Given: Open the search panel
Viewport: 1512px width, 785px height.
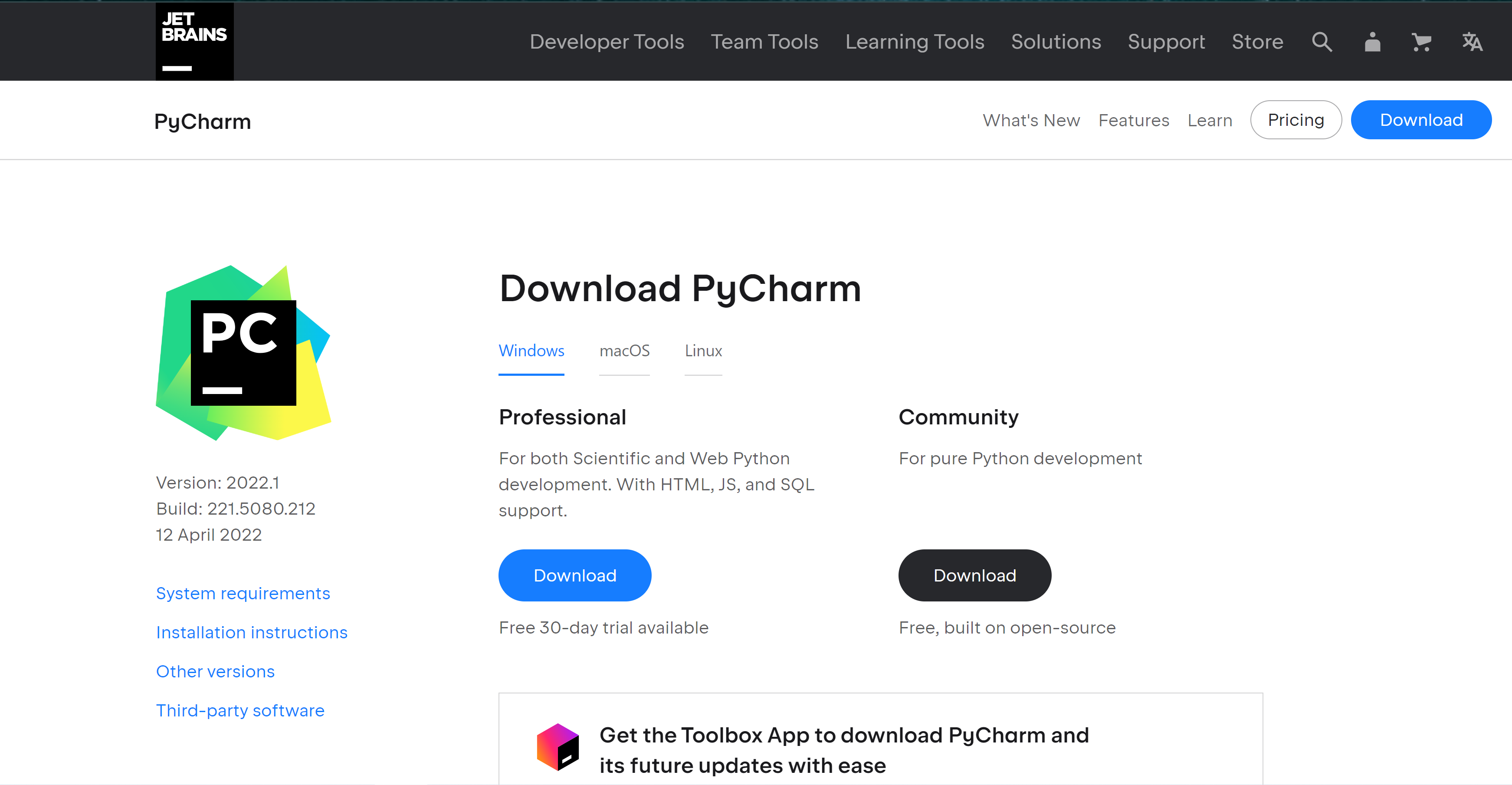Looking at the screenshot, I should coord(1322,42).
